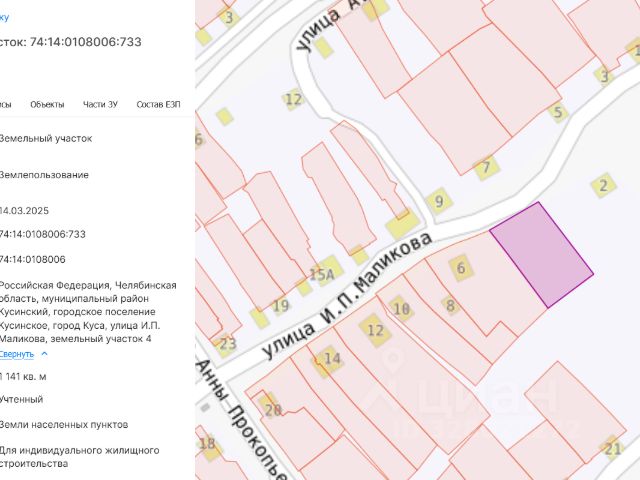Click house marker number 10
Image resolution: width=640 pixels, height=480 pixels.
[401, 309]
